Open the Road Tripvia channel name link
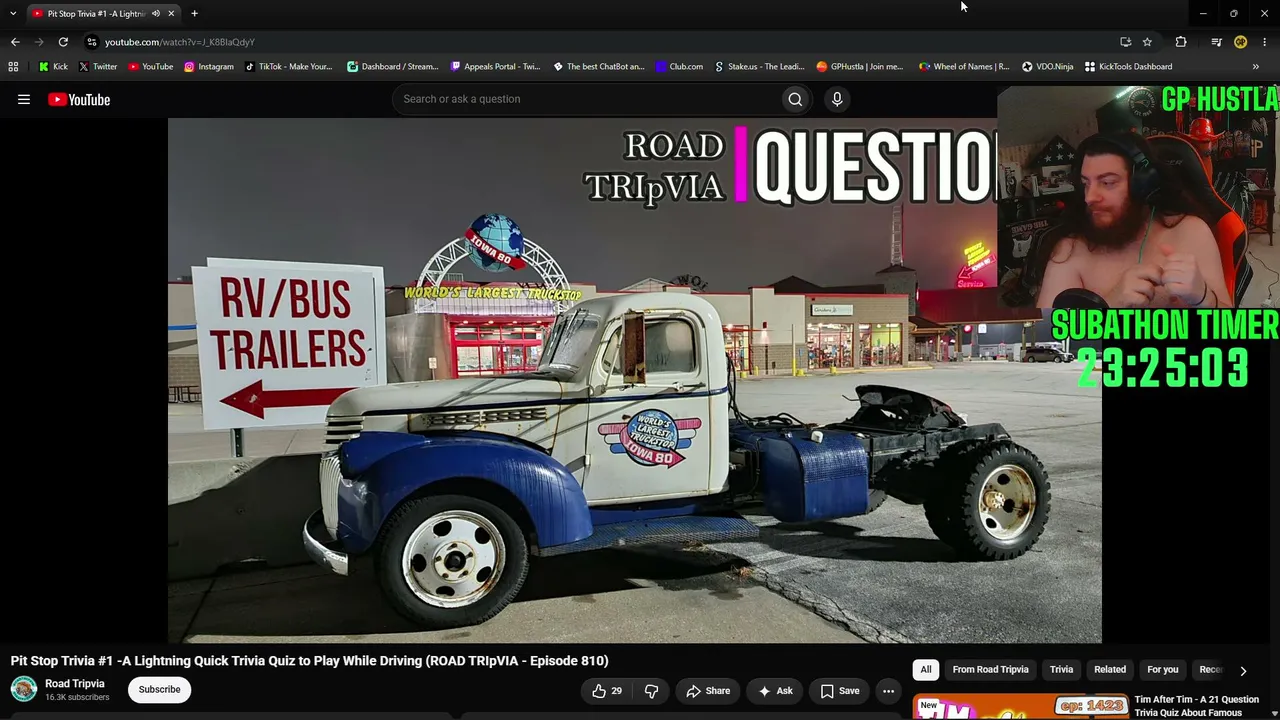 point(75,684)
